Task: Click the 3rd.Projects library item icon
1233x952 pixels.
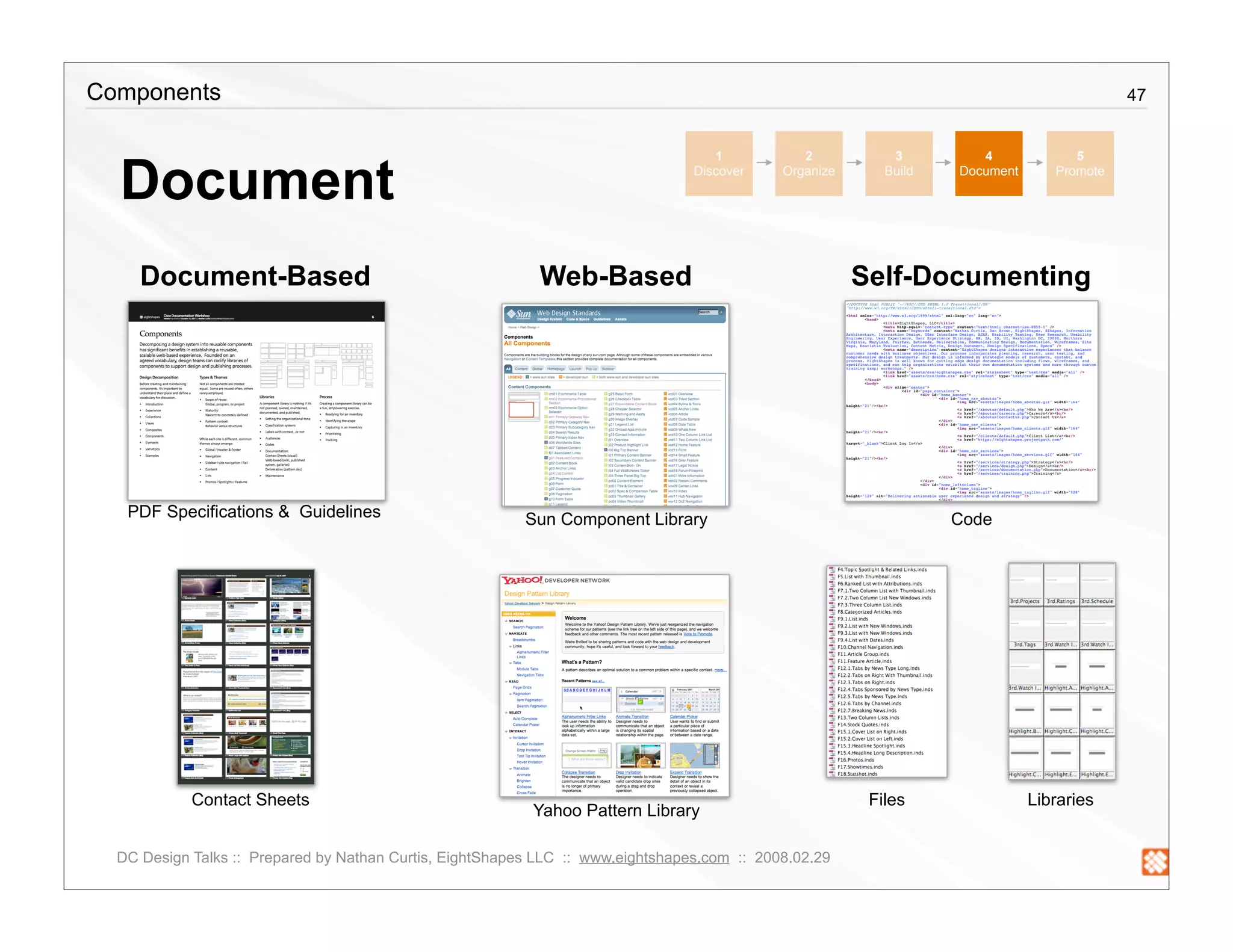Action: (x=1025, y=581)
